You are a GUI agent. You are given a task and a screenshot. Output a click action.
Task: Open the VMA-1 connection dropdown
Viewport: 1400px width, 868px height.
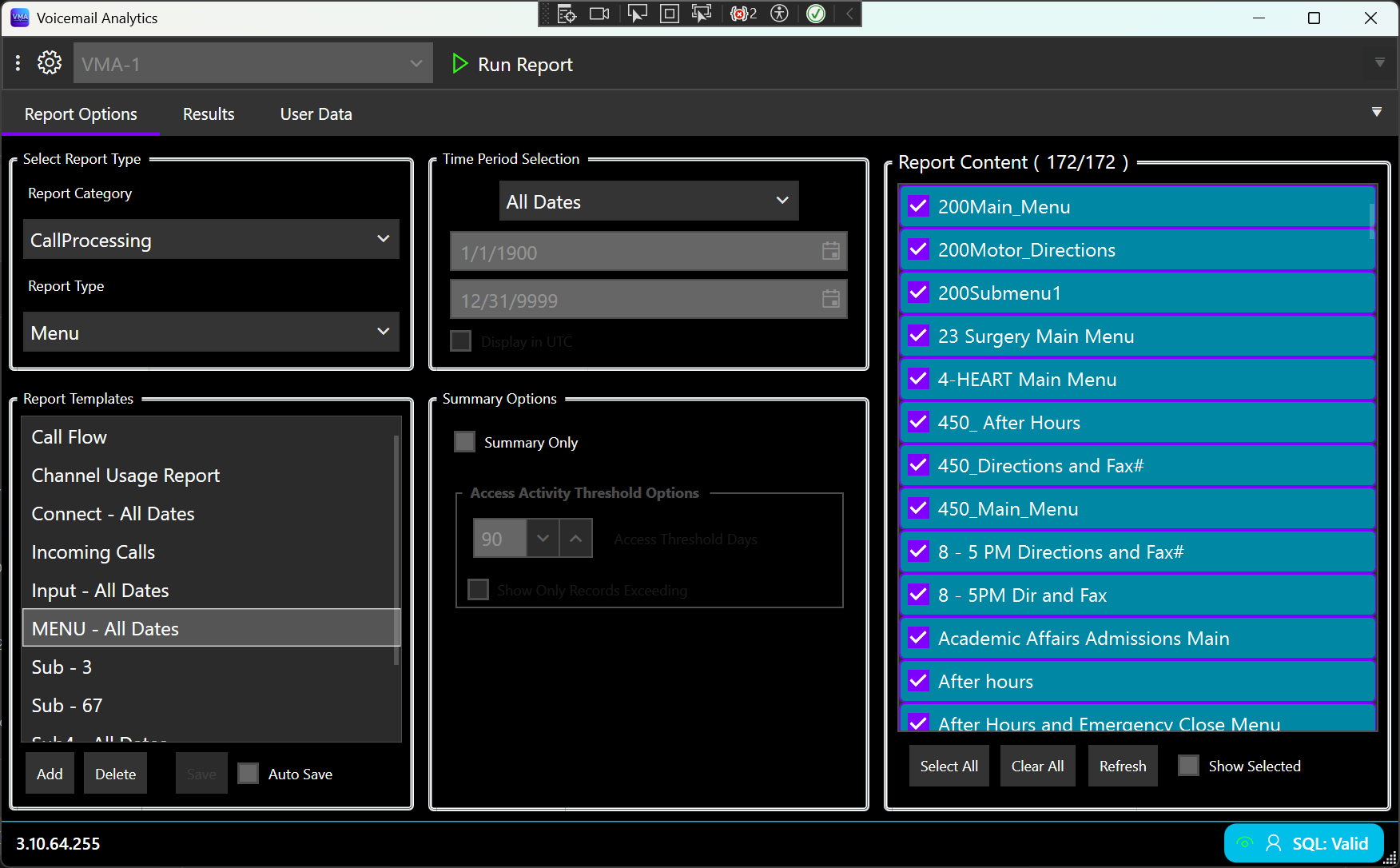(x=253, y=63)
